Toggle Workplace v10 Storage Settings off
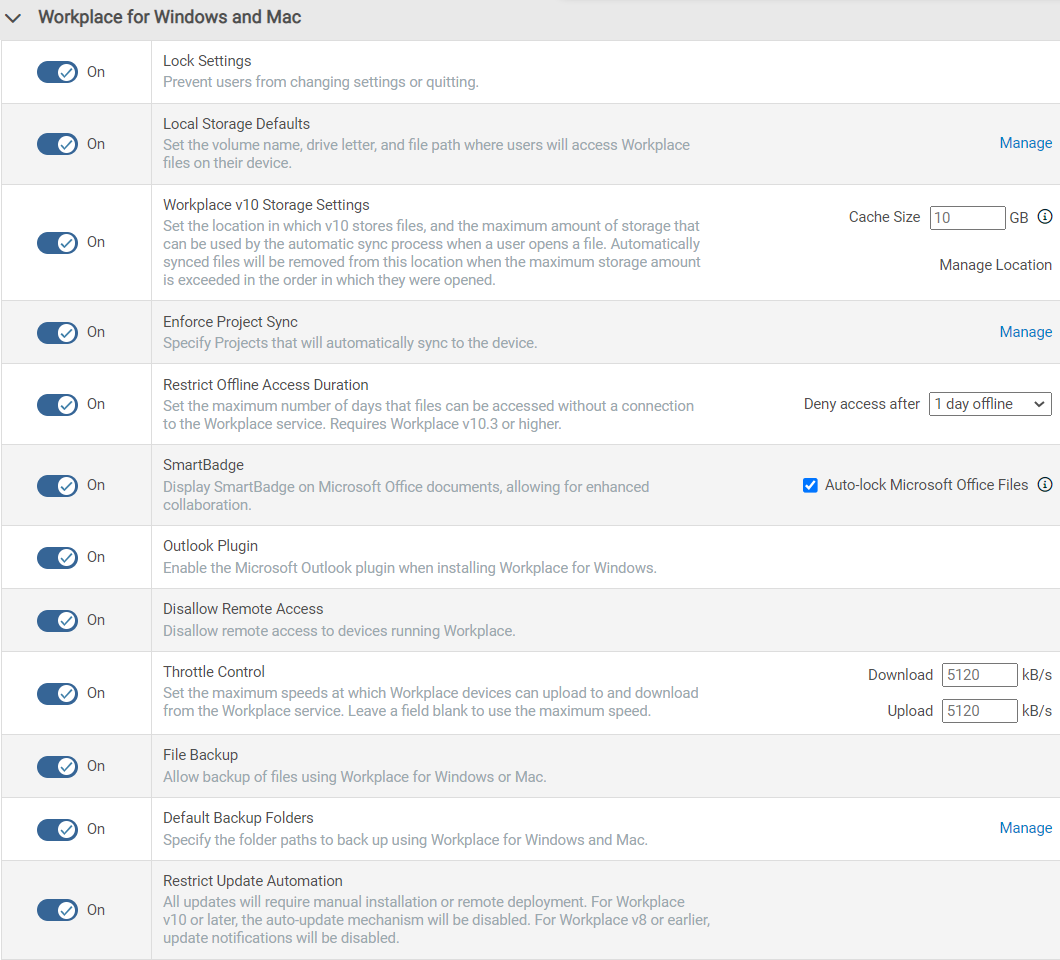 (57, 242)
